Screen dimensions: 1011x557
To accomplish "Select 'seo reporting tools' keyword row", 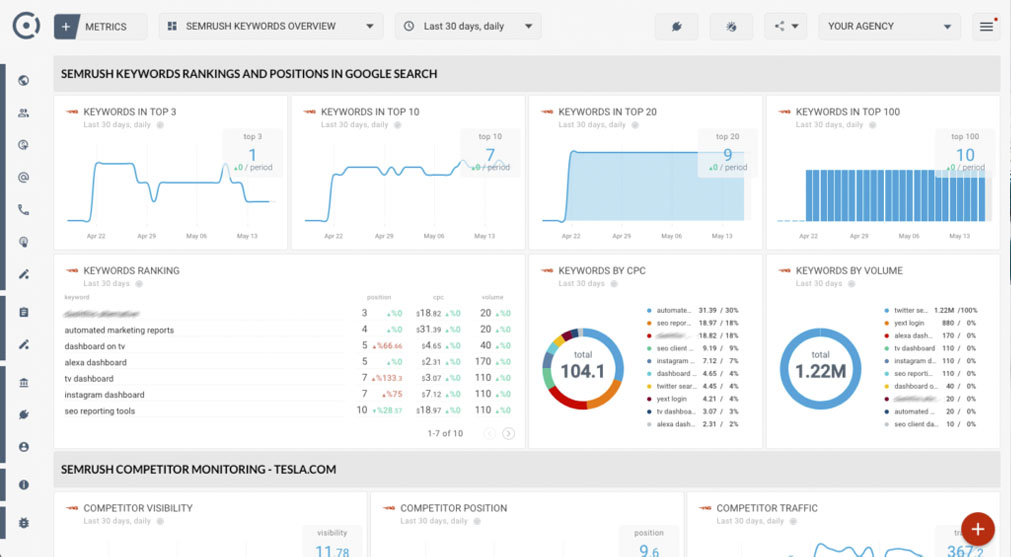I will (289, 410).
